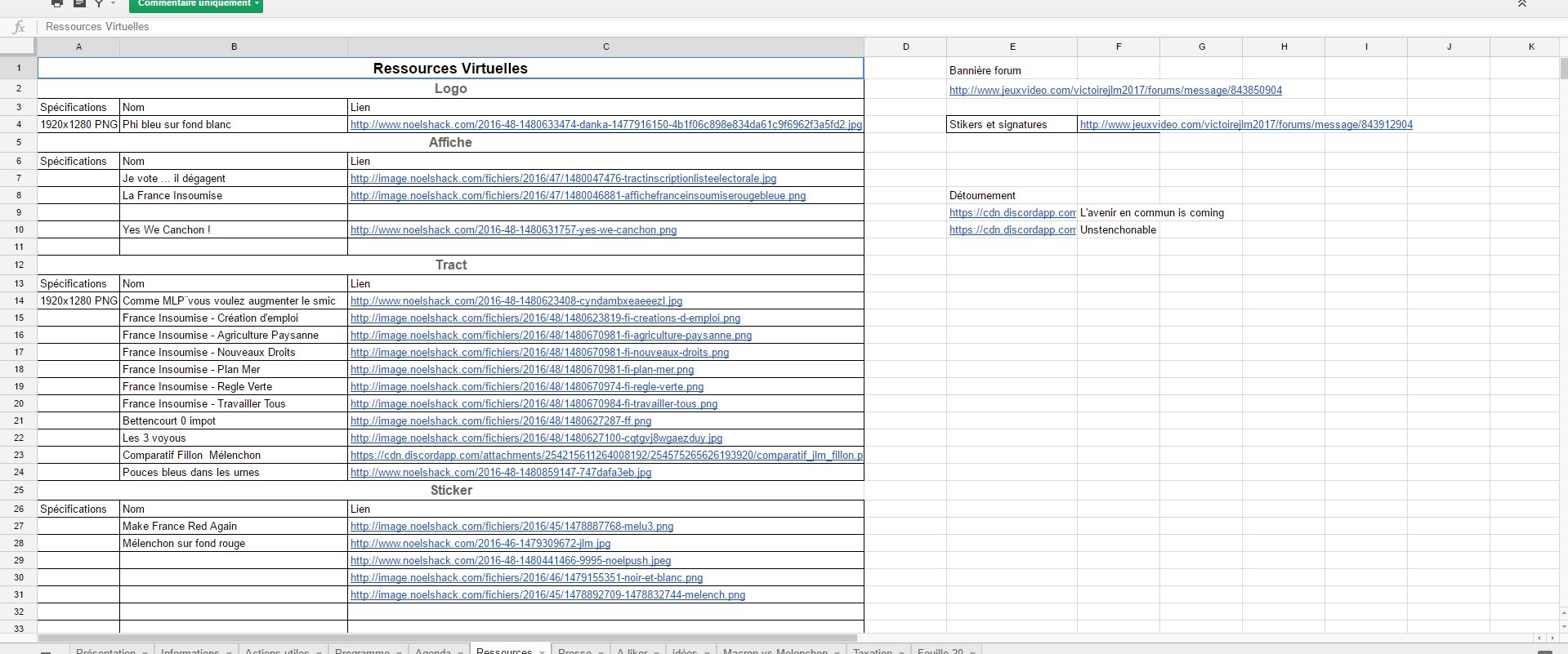Select row 1 header
The image size is (1568, 654).
pos(19,69)
